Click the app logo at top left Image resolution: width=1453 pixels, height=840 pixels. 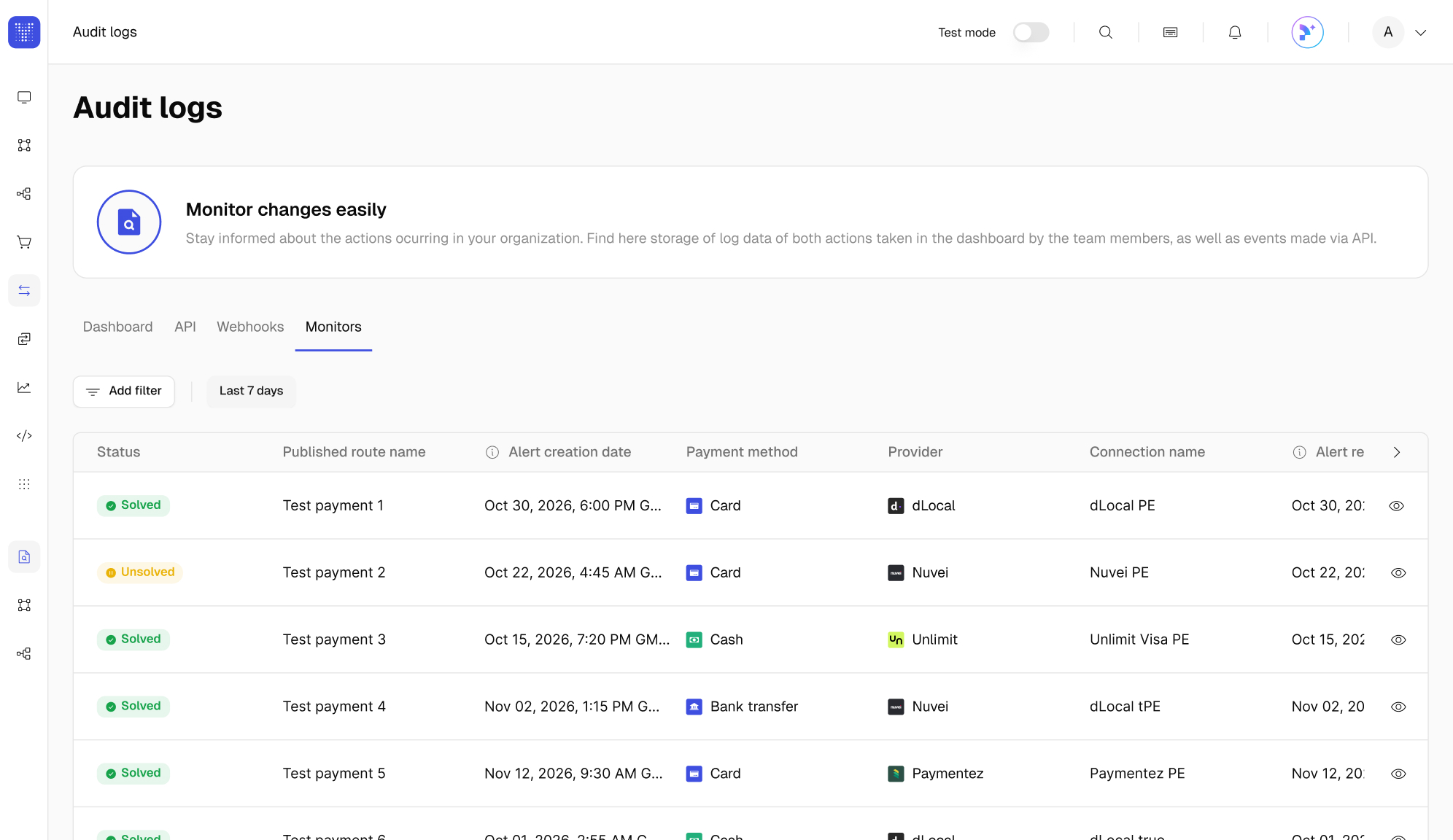point(24,32)
